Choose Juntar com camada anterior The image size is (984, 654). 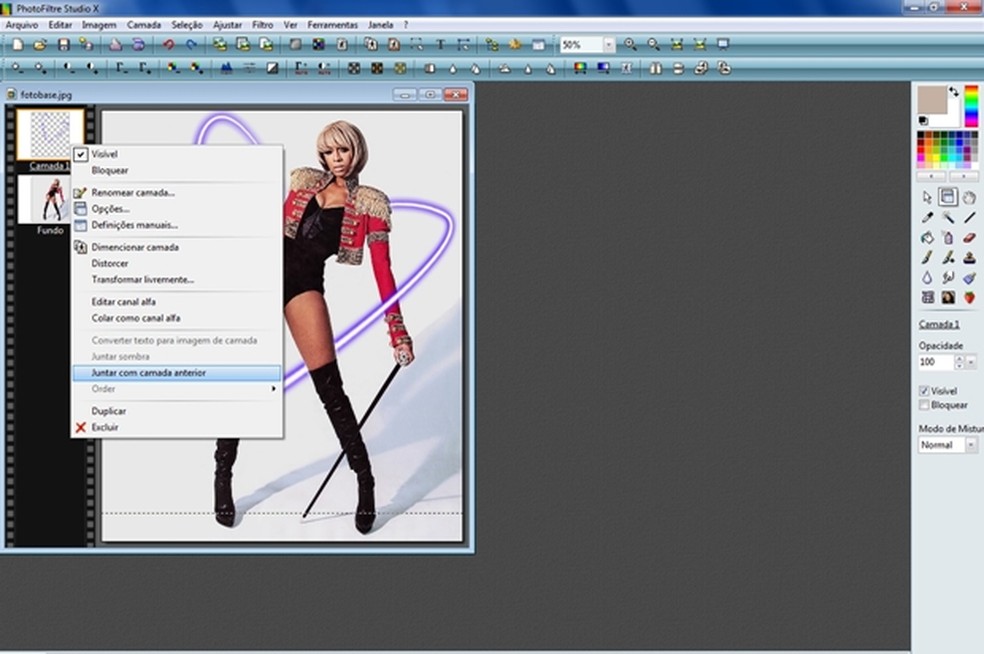tap(148, 372)
